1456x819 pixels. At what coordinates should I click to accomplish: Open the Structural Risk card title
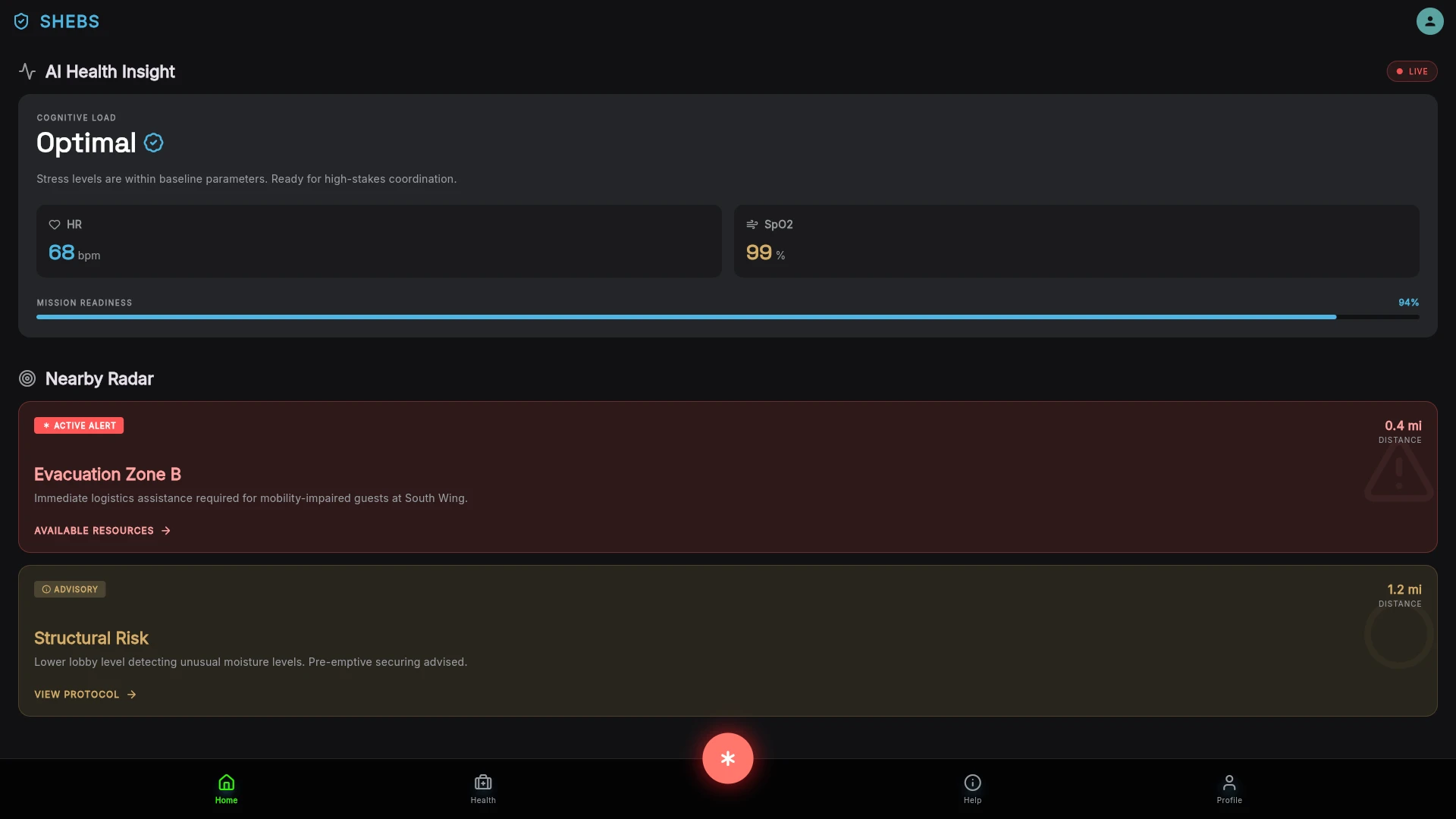tap(91, 639)
